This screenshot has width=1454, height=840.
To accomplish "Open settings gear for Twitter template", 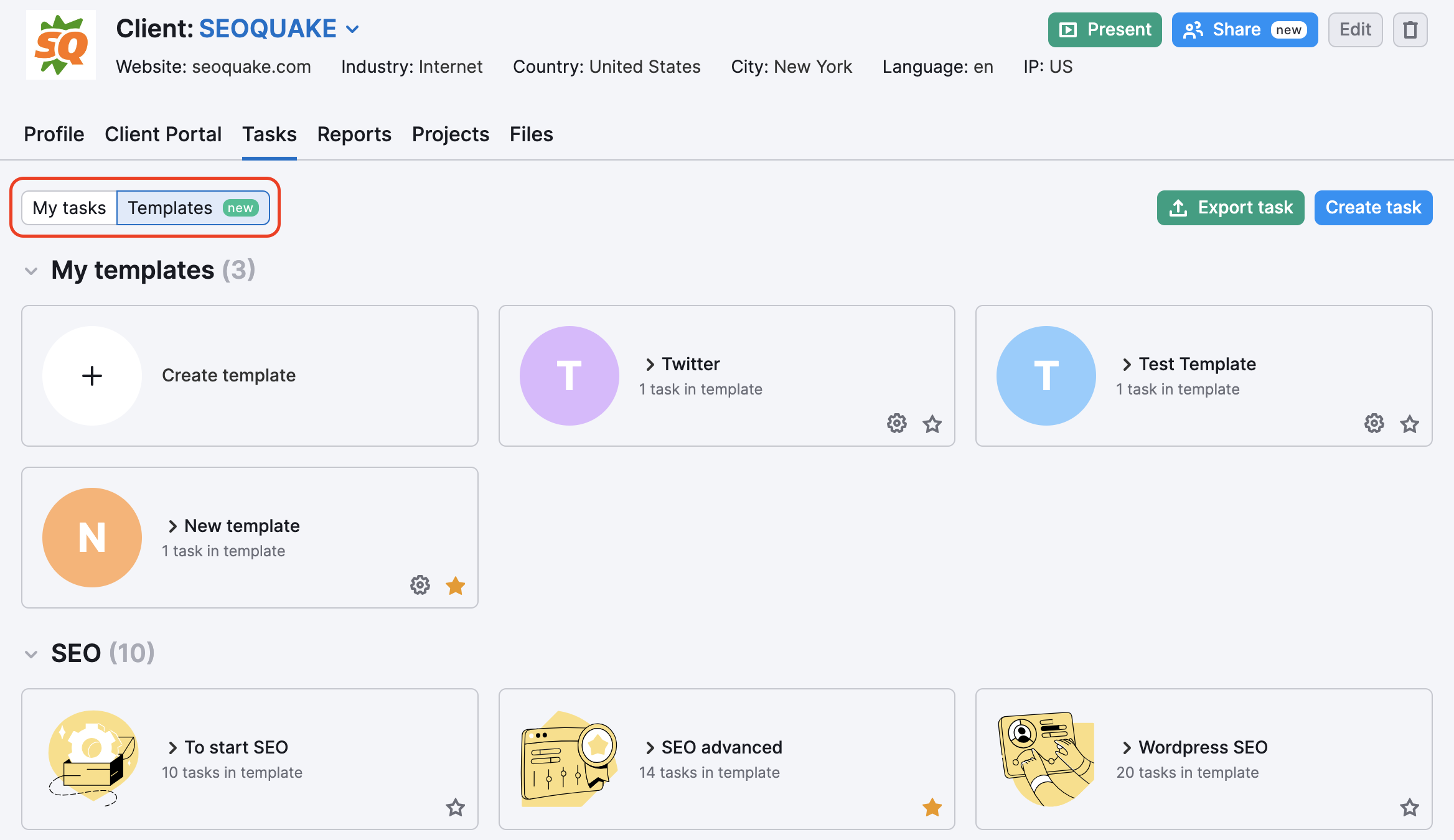I will click(x=897, y=423).
